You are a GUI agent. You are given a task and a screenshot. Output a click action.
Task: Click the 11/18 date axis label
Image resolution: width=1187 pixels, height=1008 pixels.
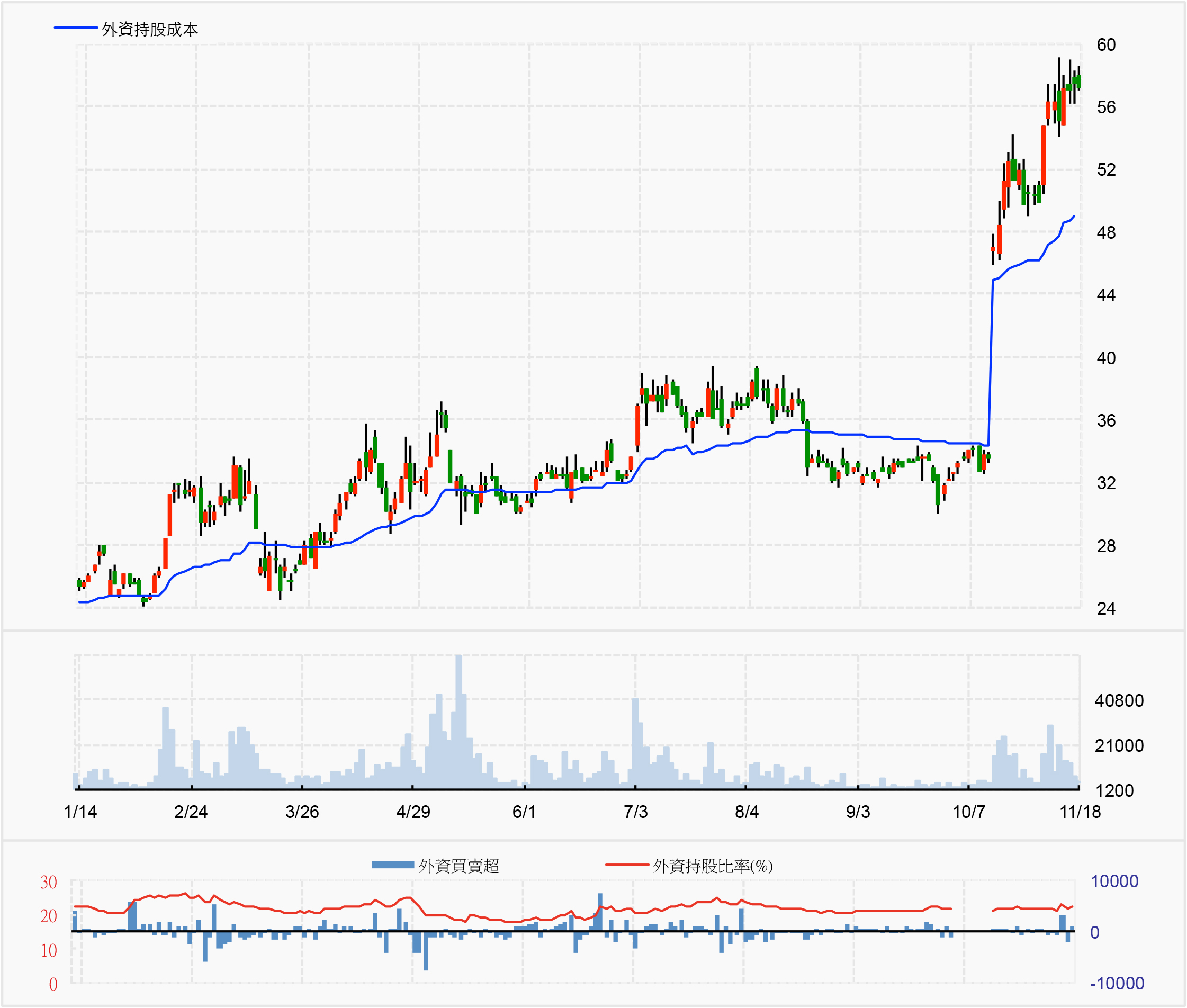click(x=1080, y=812)
